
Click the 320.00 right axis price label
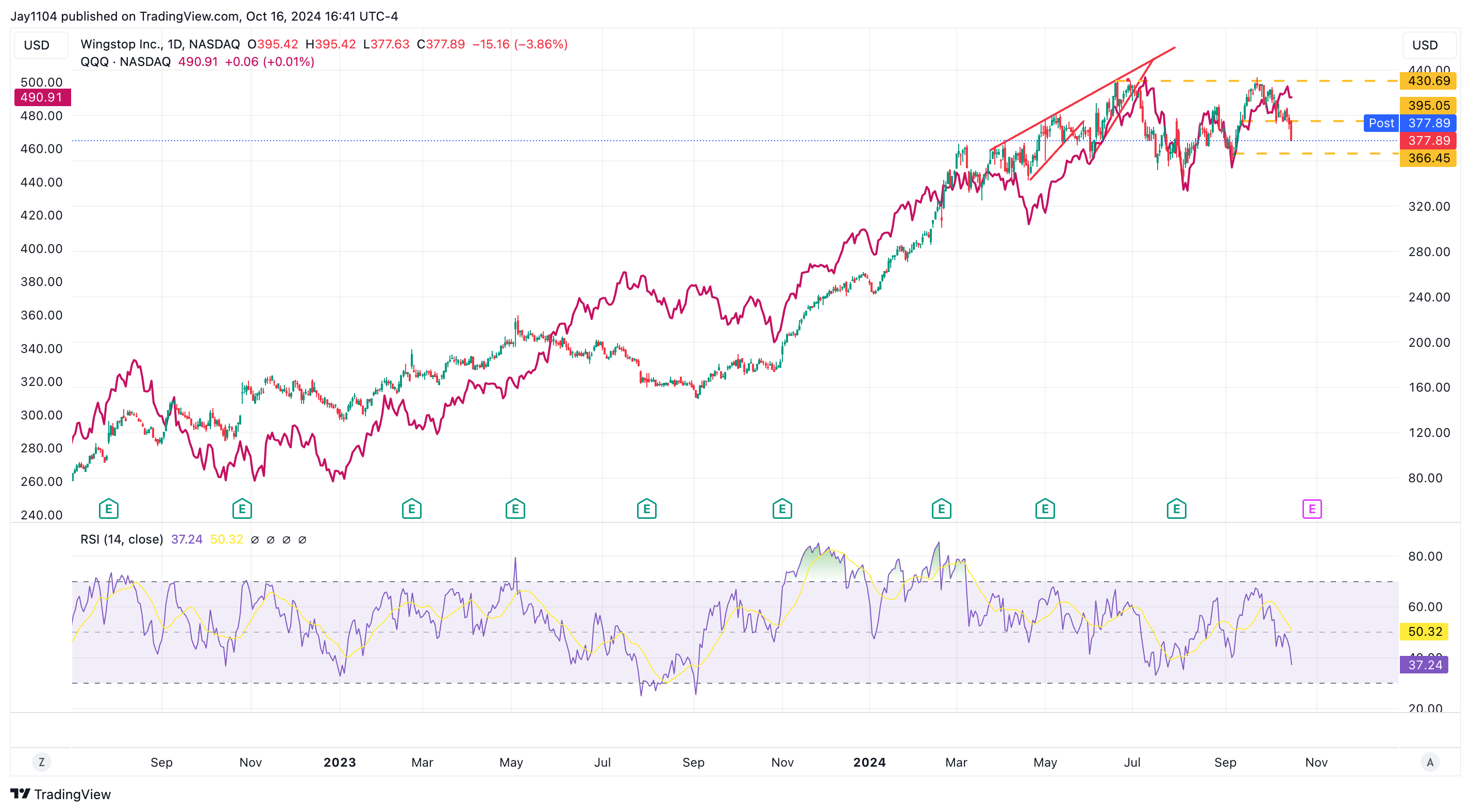pyautogui.click(x=1429, y=206)
